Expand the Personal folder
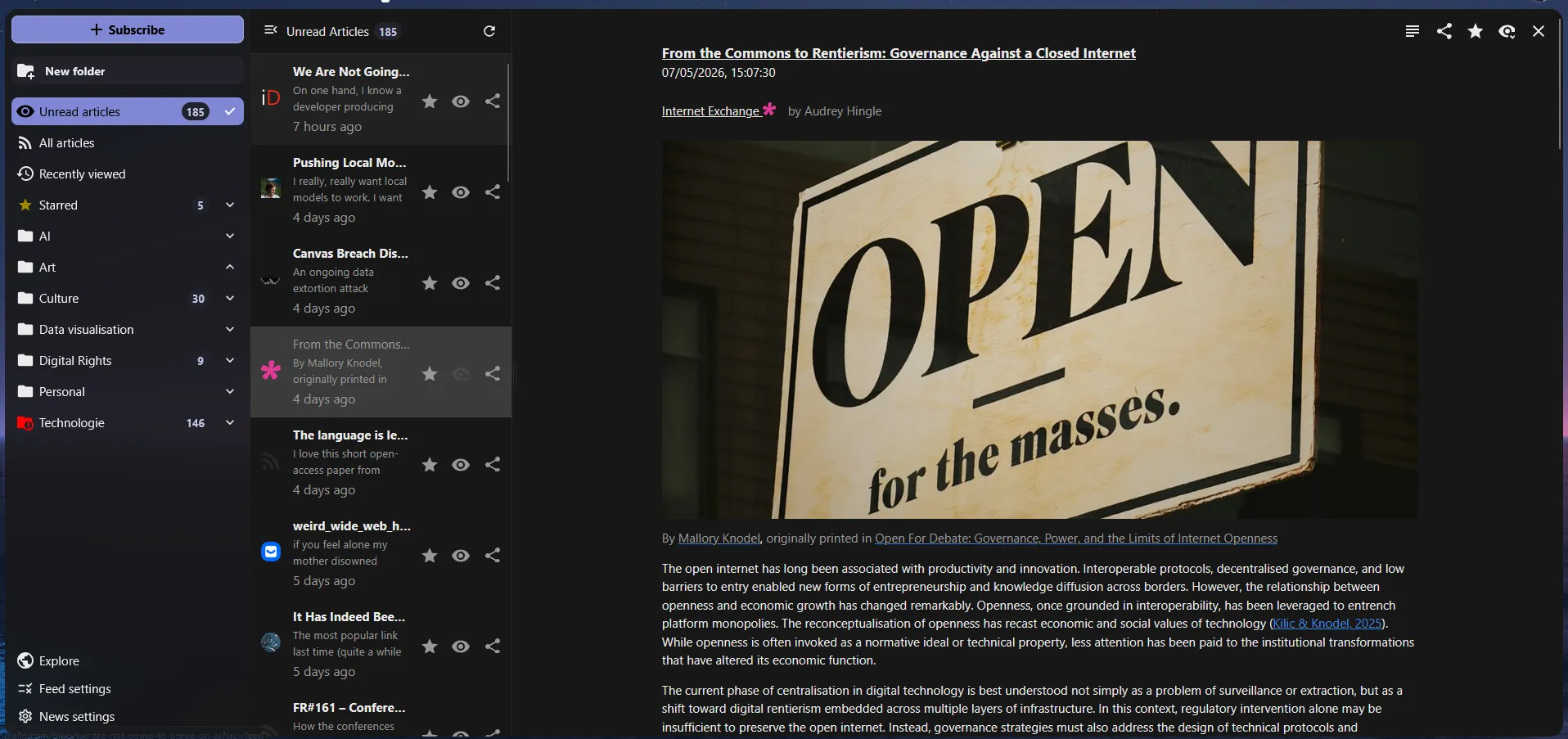This screenshot has width=1568, height=739. click(230, 392)
